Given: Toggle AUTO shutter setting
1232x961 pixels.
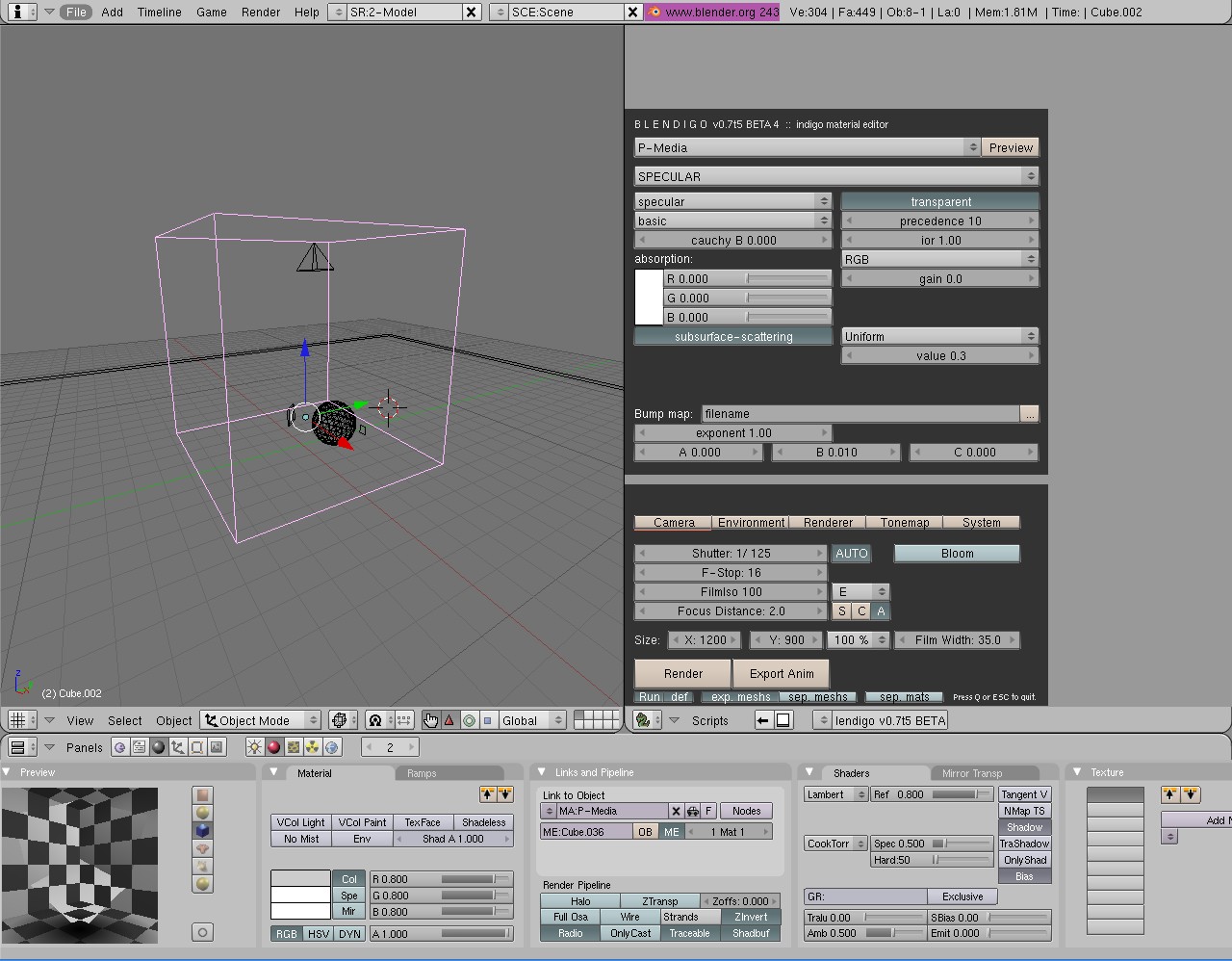Looking at the screenshot, I should point(851,553).
